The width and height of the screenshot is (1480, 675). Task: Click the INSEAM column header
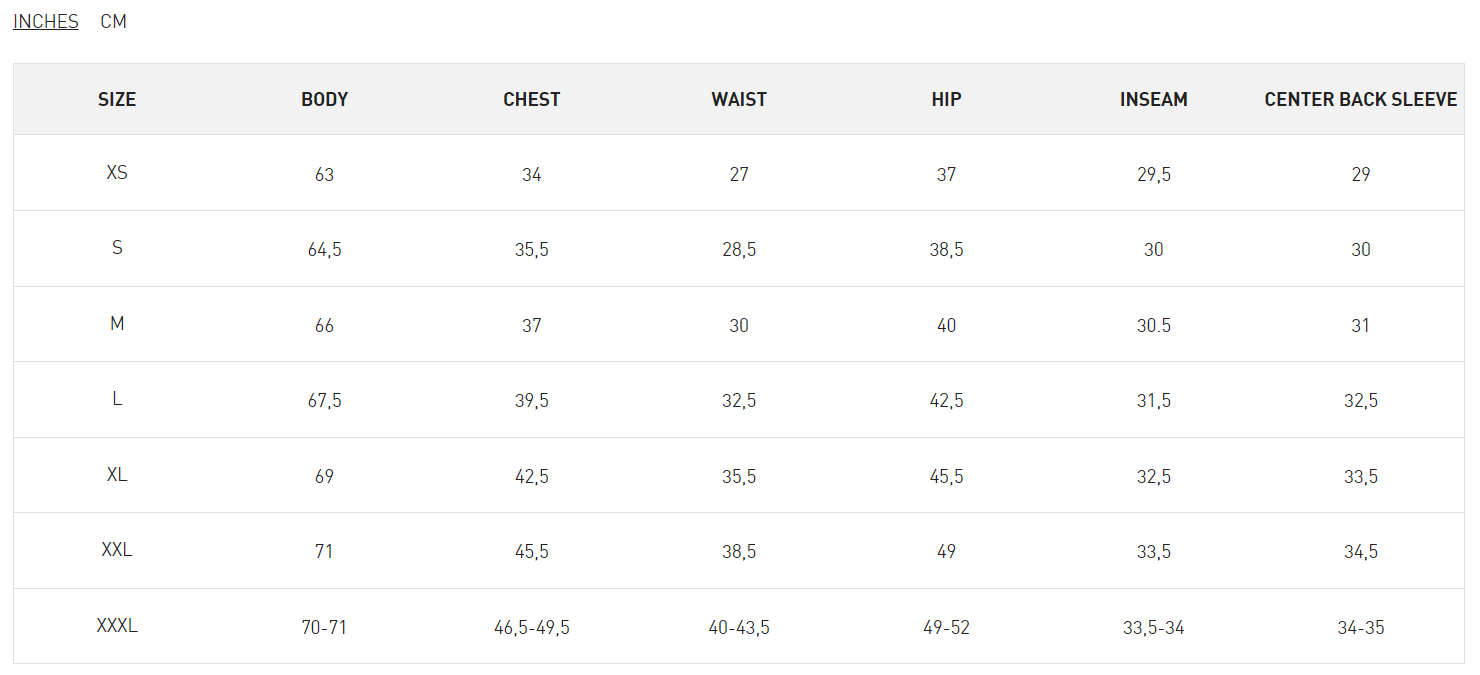pyautogui.click(x=1153, y=99)
